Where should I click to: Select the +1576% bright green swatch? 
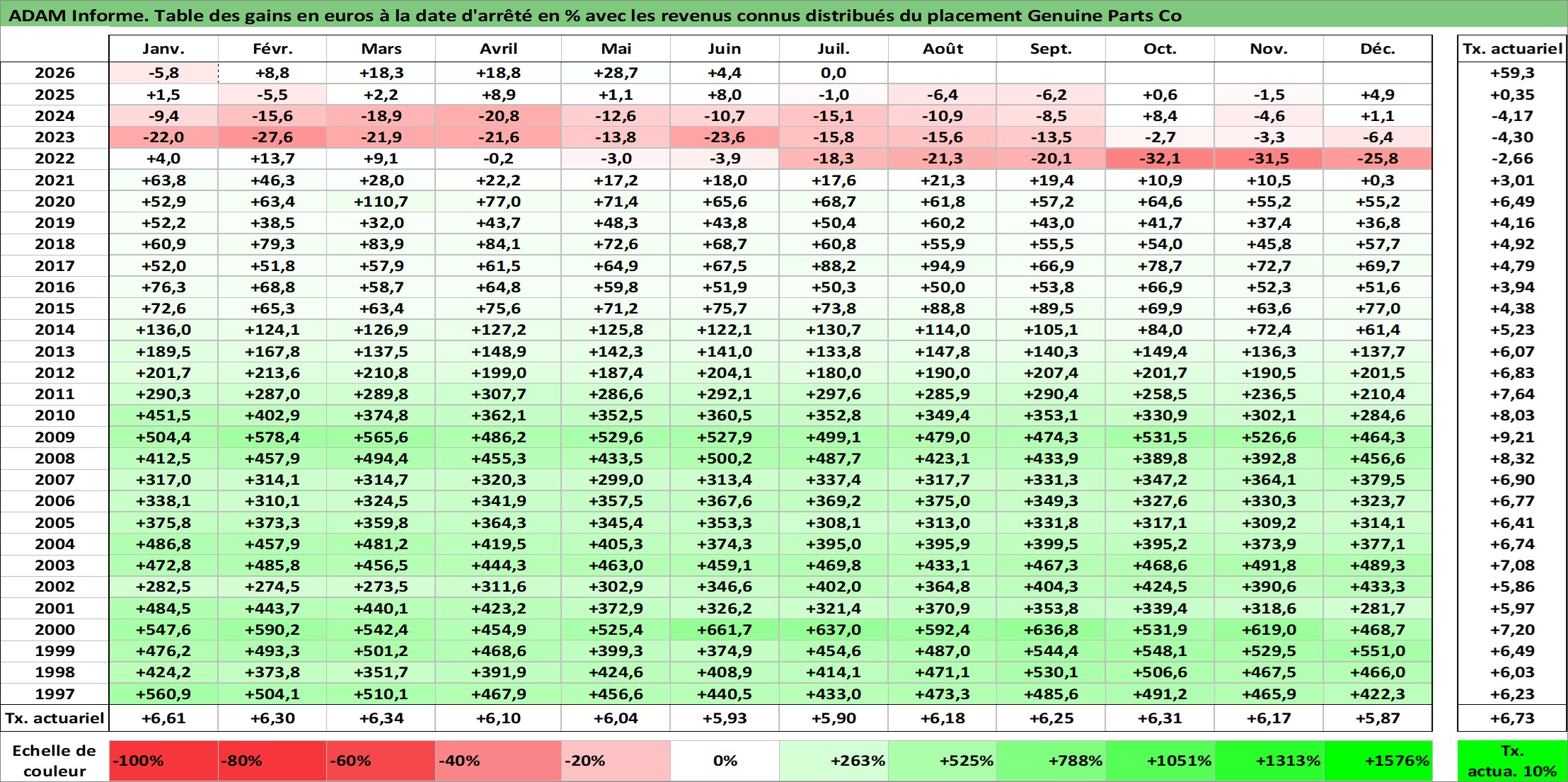(1378, 761)
